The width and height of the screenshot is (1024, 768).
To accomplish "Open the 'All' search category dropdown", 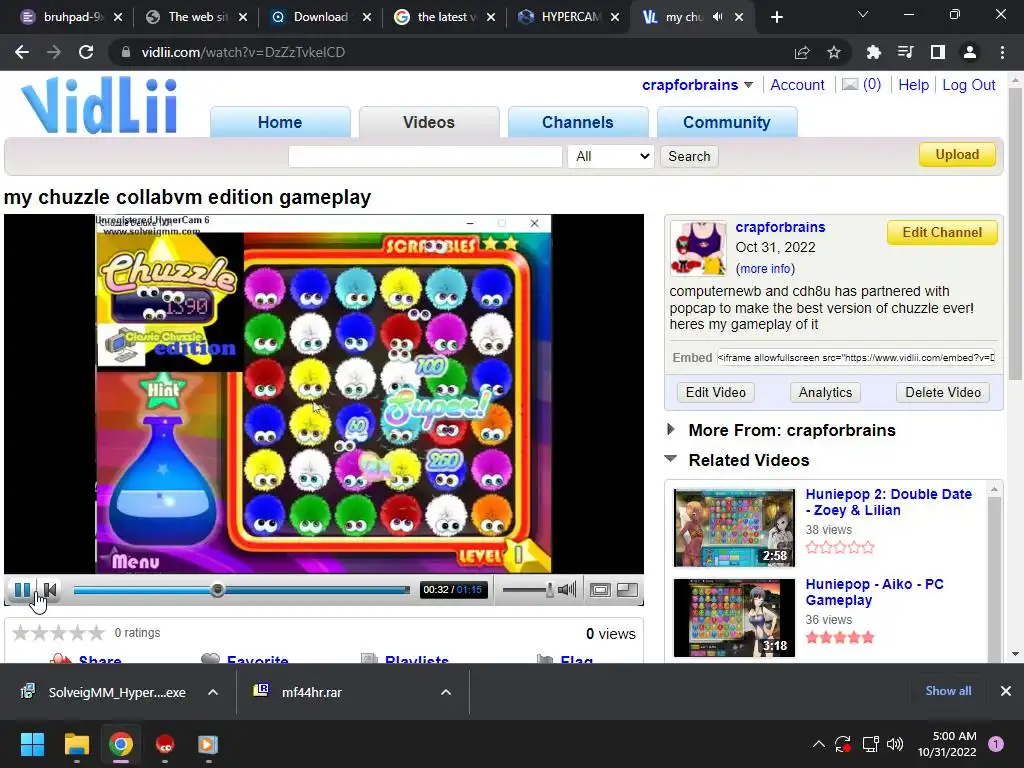I will tap(611, 156).
